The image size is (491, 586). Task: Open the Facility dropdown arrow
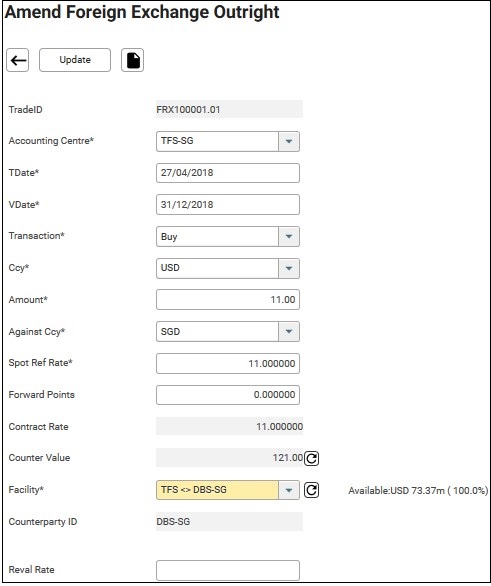[x=289, y=490]
